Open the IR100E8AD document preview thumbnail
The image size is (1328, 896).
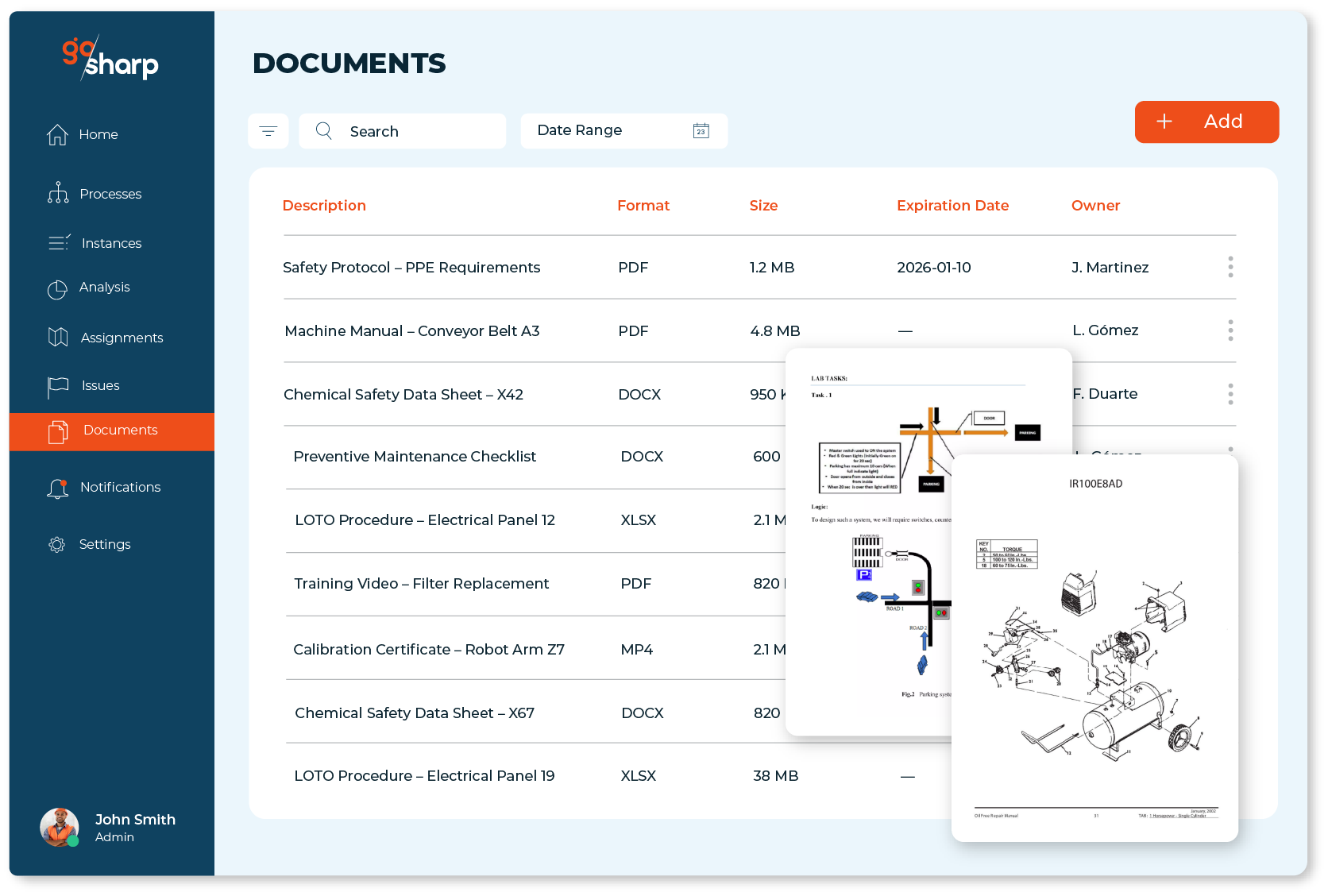click(x=1094, y=647)
